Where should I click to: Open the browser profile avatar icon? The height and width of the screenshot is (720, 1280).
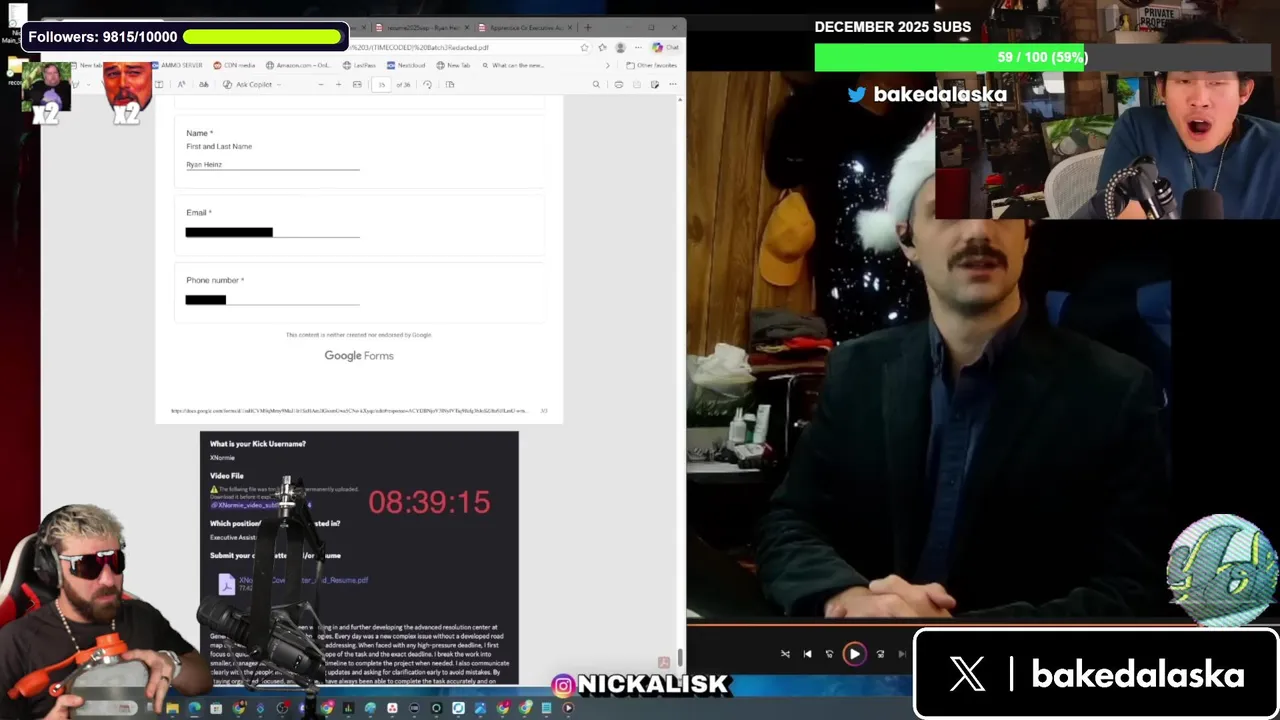(x=620, y=47)
